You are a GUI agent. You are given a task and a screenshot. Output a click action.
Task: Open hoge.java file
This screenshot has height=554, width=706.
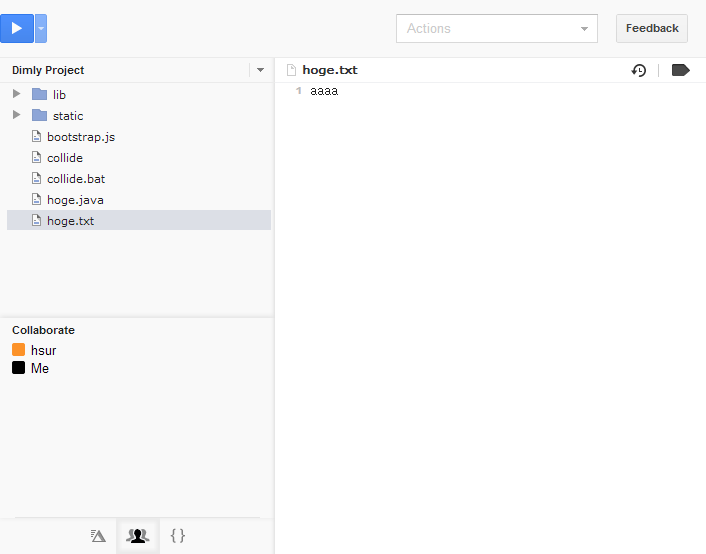74,200
